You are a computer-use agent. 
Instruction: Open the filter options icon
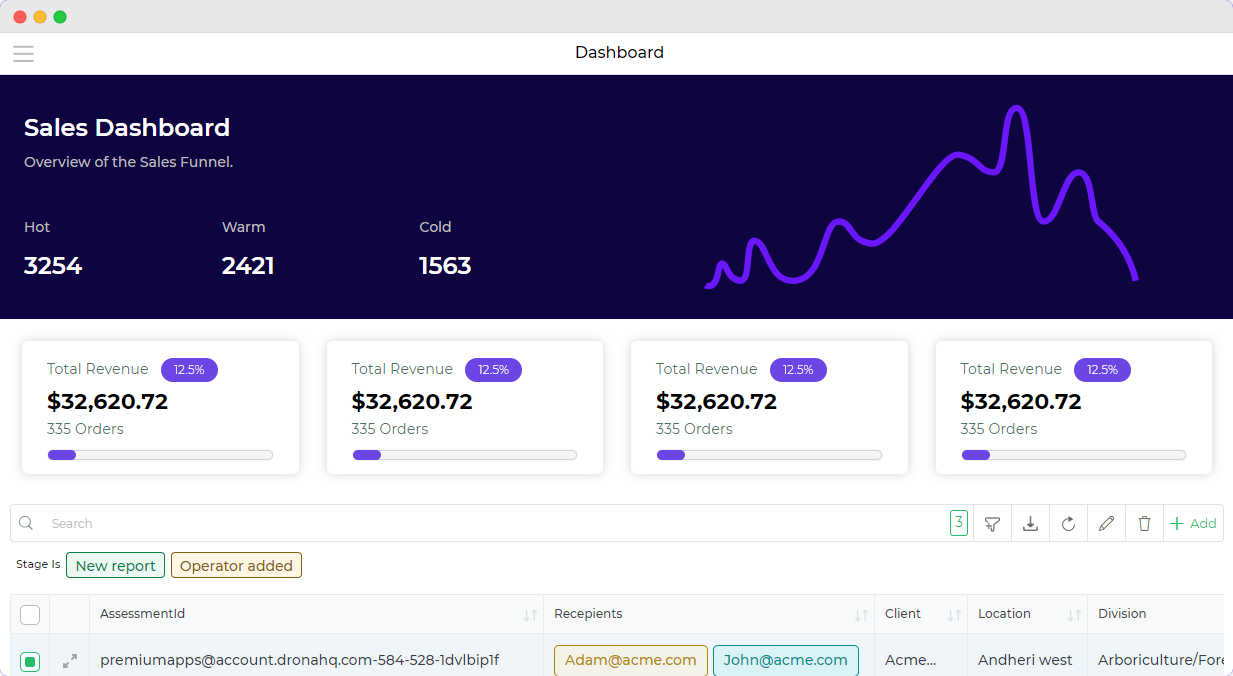click(992, 522)
